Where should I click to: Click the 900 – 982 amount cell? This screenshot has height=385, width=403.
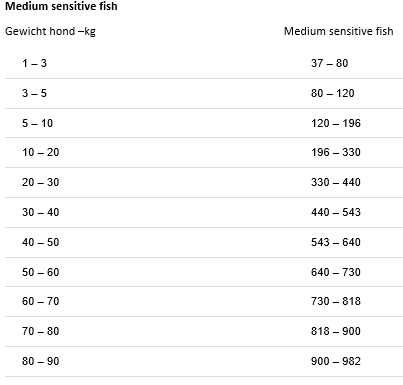[336, 361]
